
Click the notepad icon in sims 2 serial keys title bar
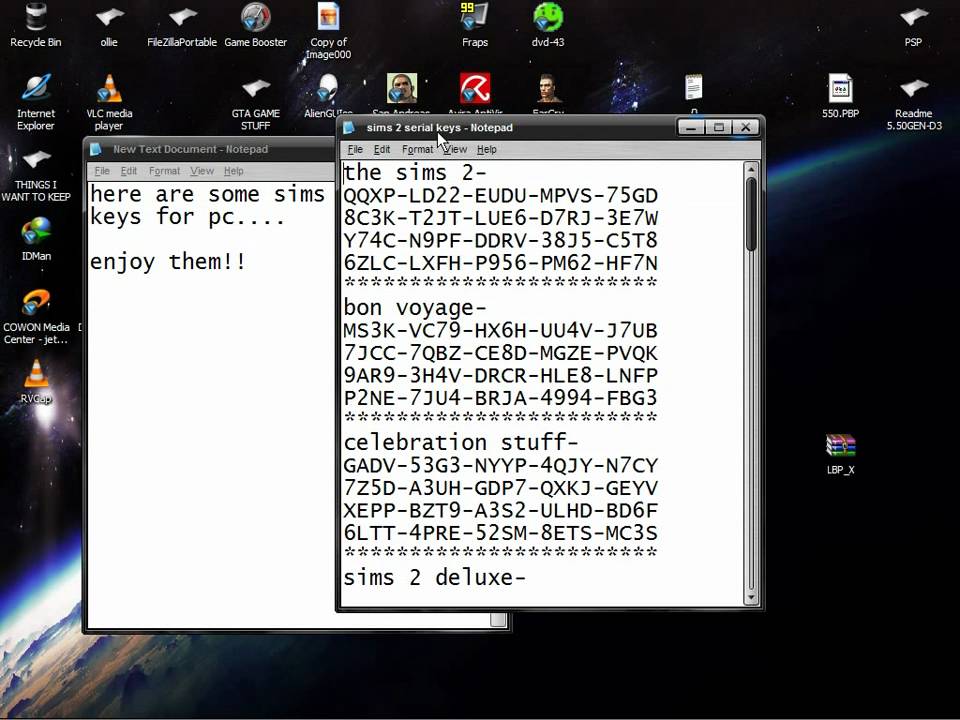[x=349, y=127]
